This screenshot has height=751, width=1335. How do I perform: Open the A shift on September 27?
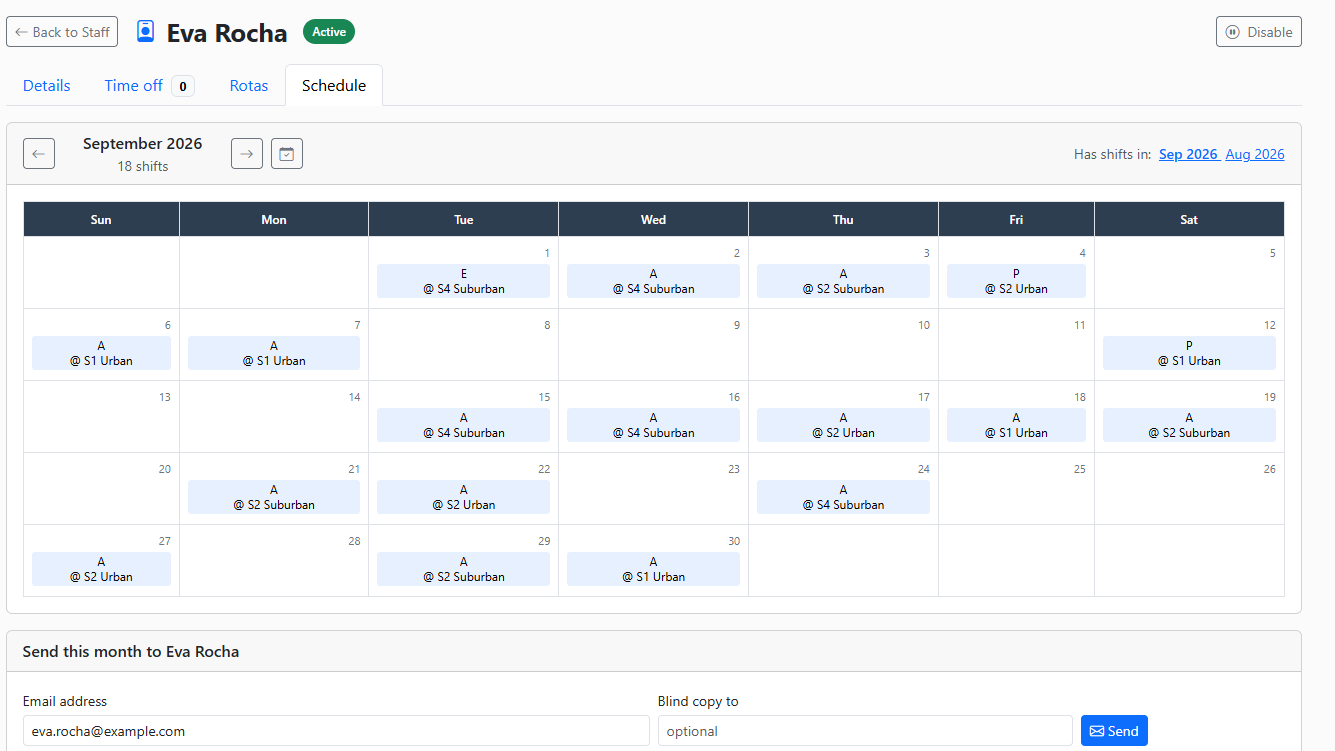point(101,569)
